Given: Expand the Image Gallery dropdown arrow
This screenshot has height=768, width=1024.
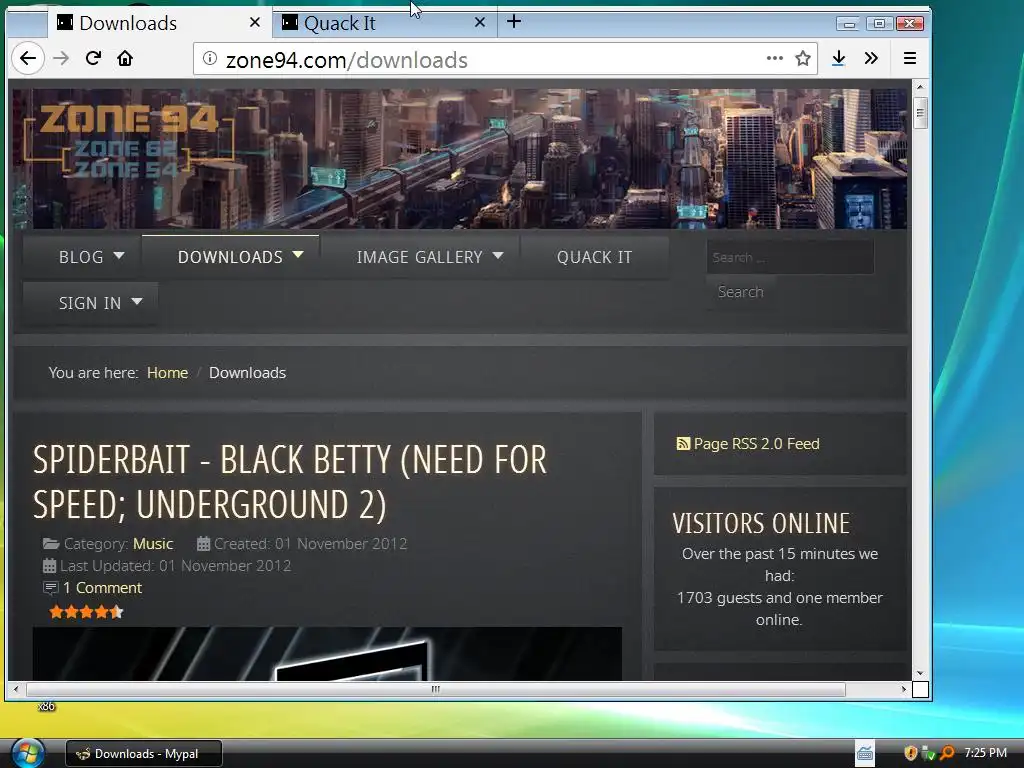Looking at the screenshot, I should click(498, 255).
